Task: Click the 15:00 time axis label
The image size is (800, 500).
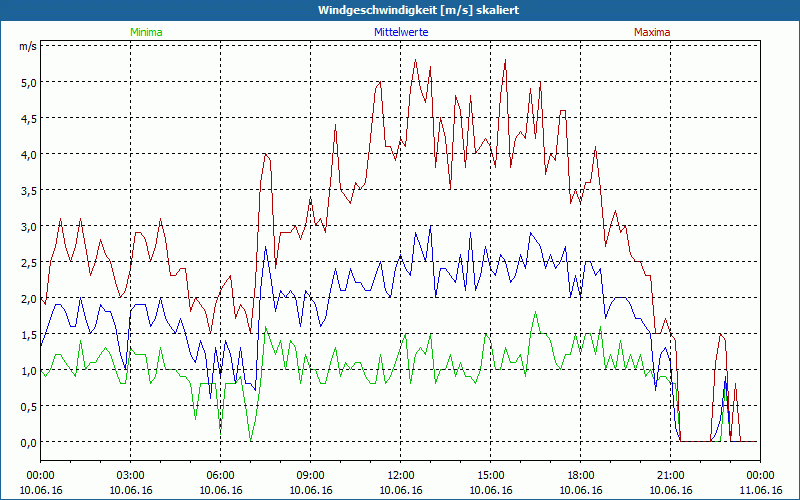Action: coord(490,476)
